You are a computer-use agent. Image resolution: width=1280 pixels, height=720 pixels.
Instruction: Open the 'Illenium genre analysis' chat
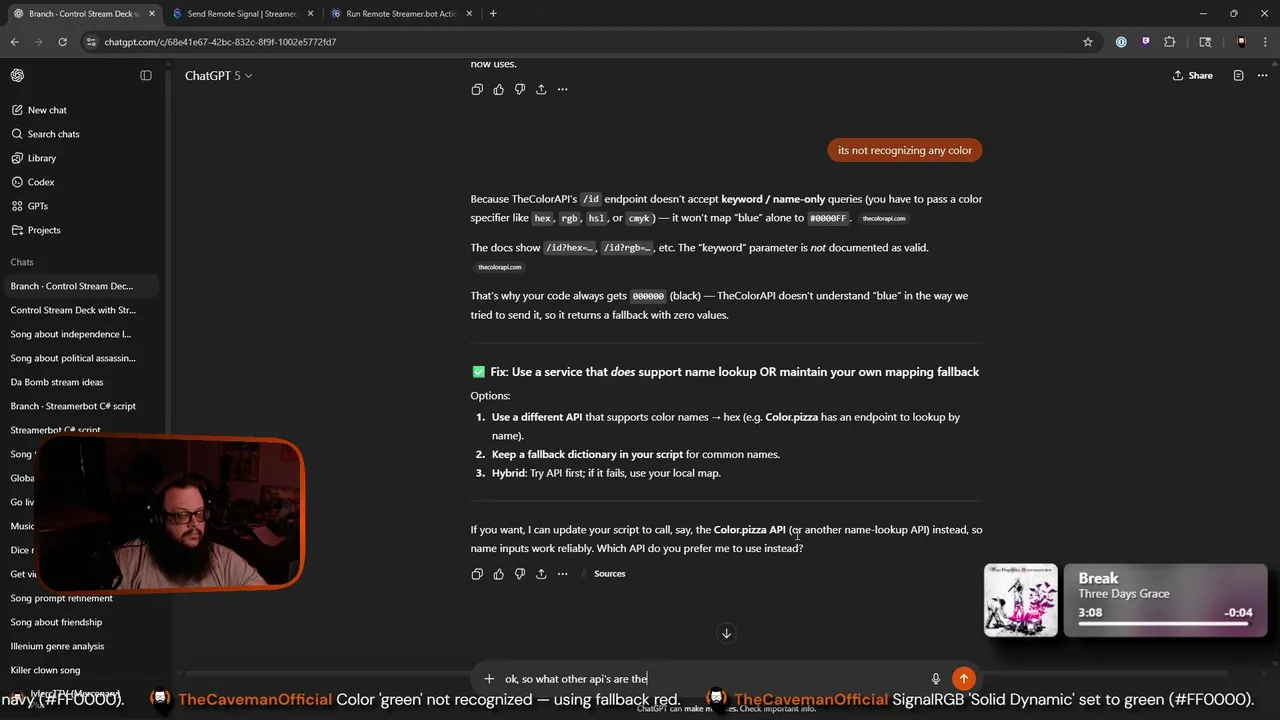pos(82,646)
